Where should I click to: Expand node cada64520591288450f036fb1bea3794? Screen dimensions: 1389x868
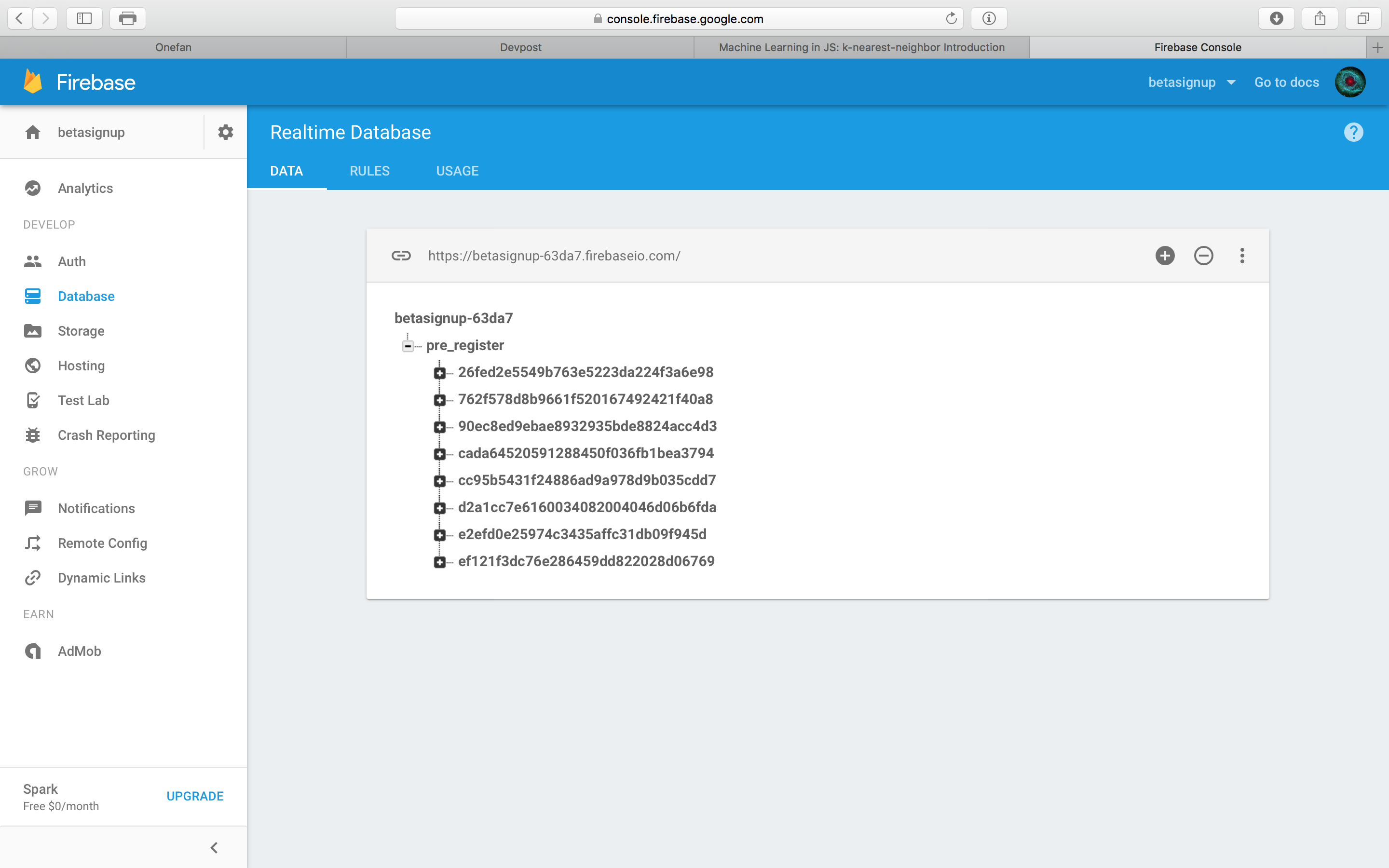click(440, 454)
